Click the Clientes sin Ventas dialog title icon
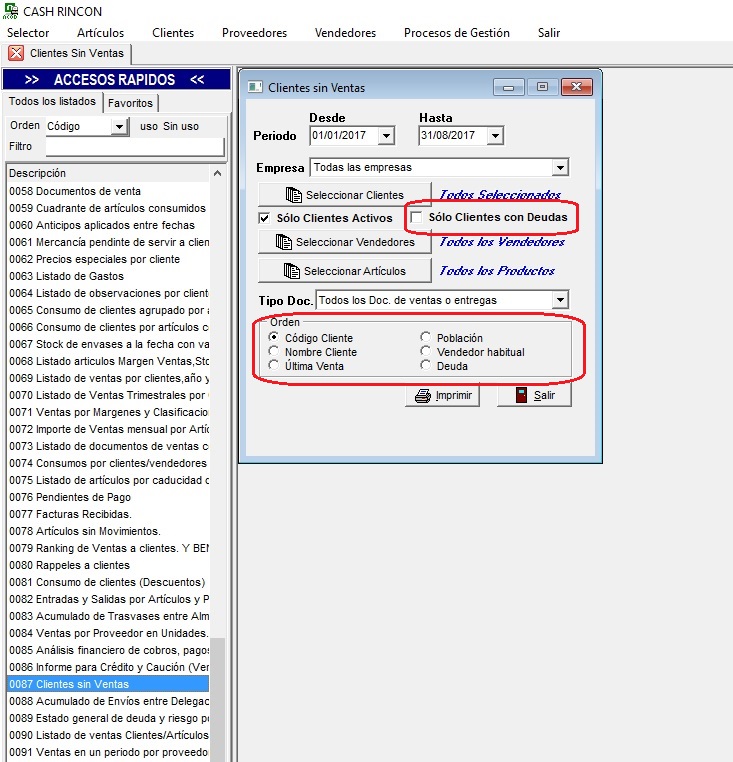 (255, 87)
